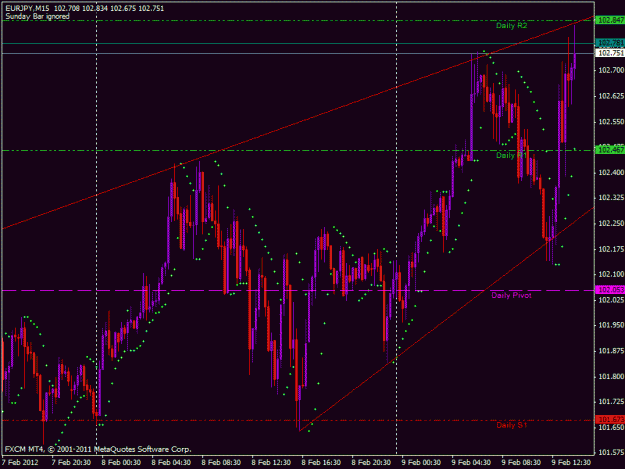Click the '7 Feb 20:30' time label
625x469 pixels.
pyautogui.click(x=71, y=462)
